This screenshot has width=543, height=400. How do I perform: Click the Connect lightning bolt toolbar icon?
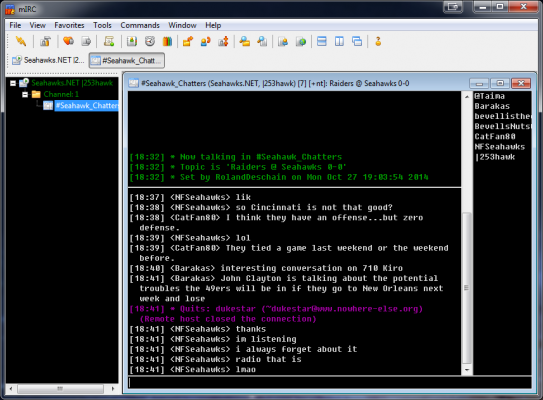point(21,41)
